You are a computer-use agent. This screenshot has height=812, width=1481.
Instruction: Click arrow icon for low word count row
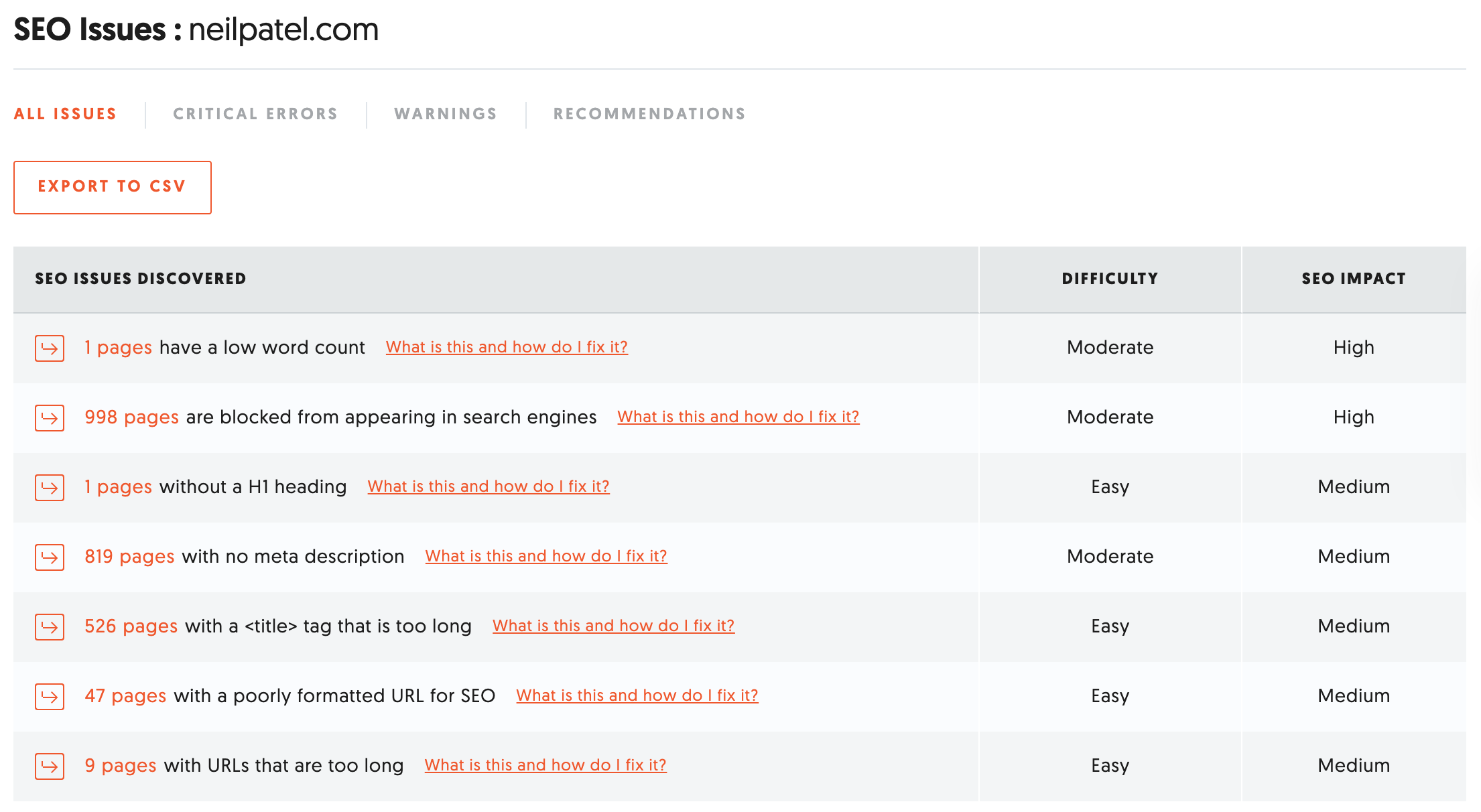(50, 348)
